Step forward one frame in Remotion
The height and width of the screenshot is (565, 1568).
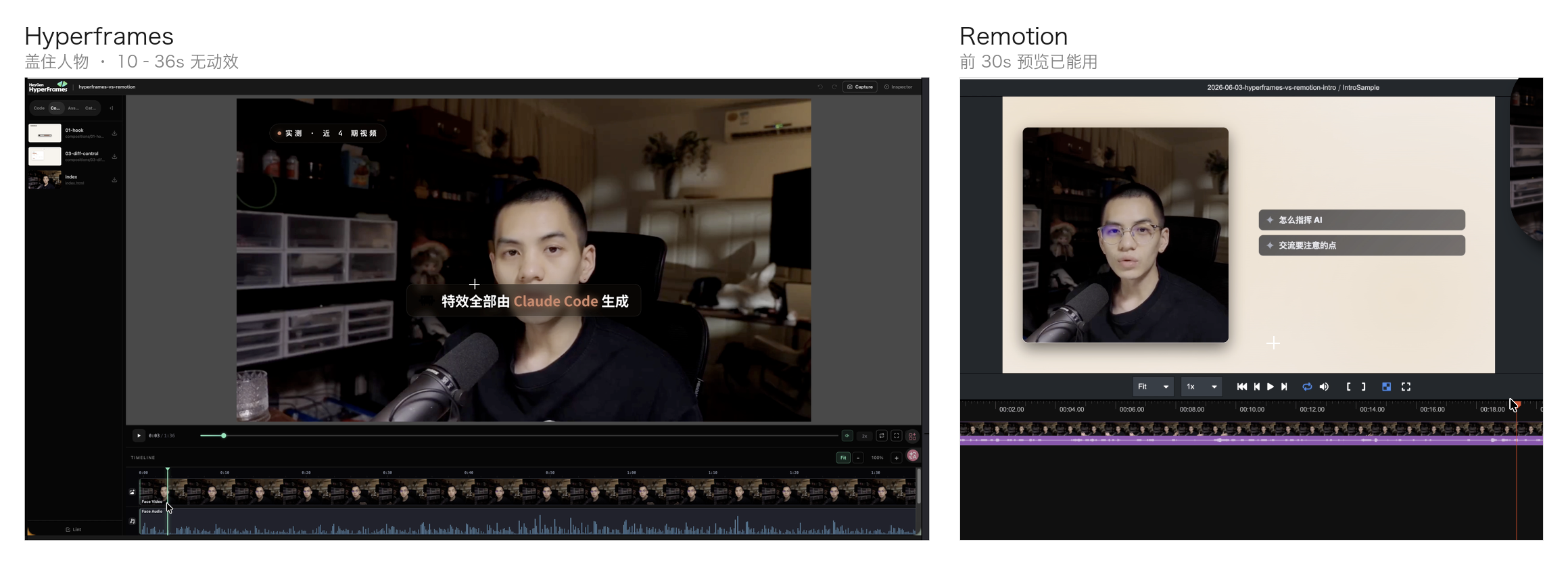click(x=1284, y=387)
